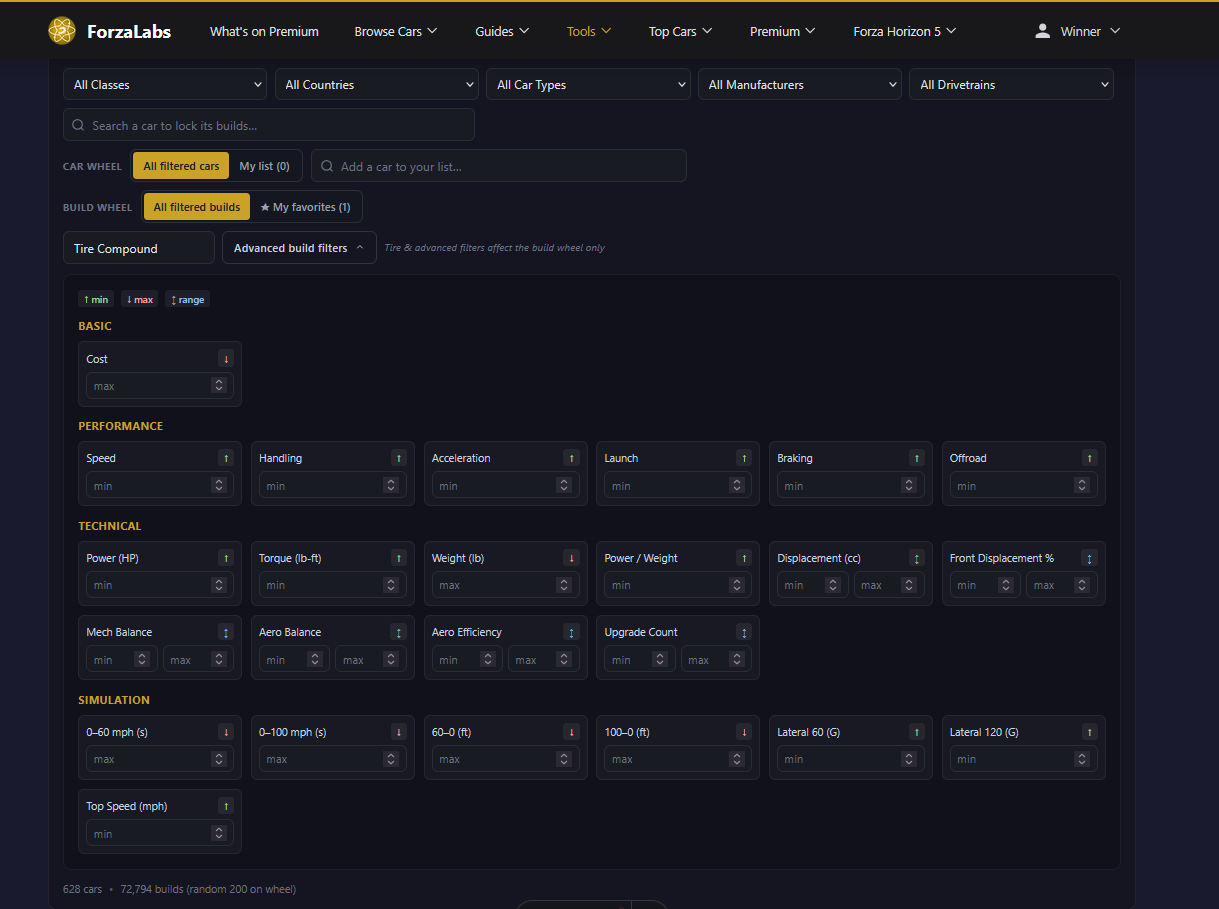Open the Forza Horizon 5 game selector
Image resolution: width=1219 pixels, height=909 pixels.
coord(905,31)
